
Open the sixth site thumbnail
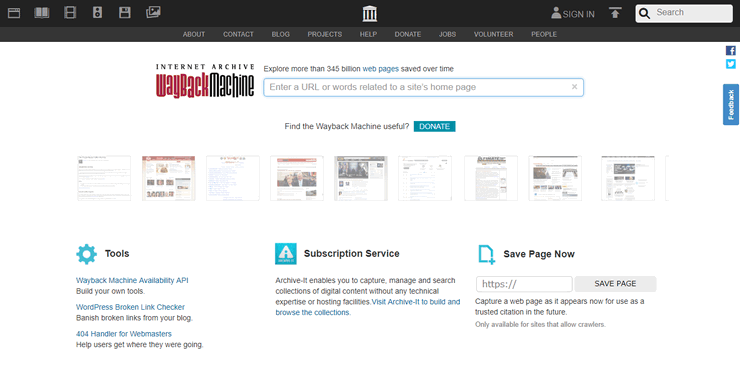pos(425,178)
